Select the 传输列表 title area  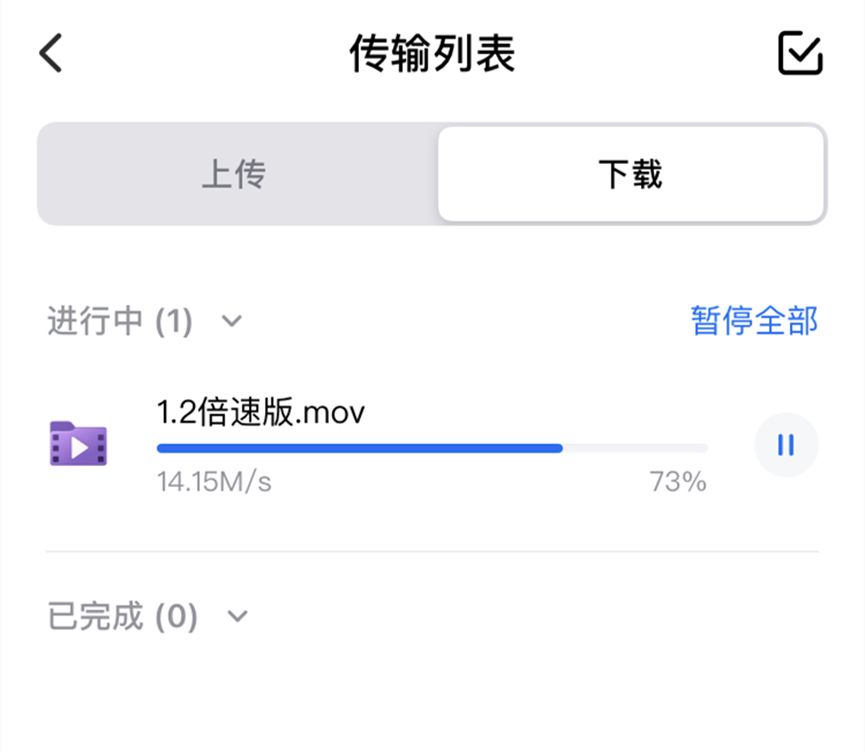click(432, 54)
